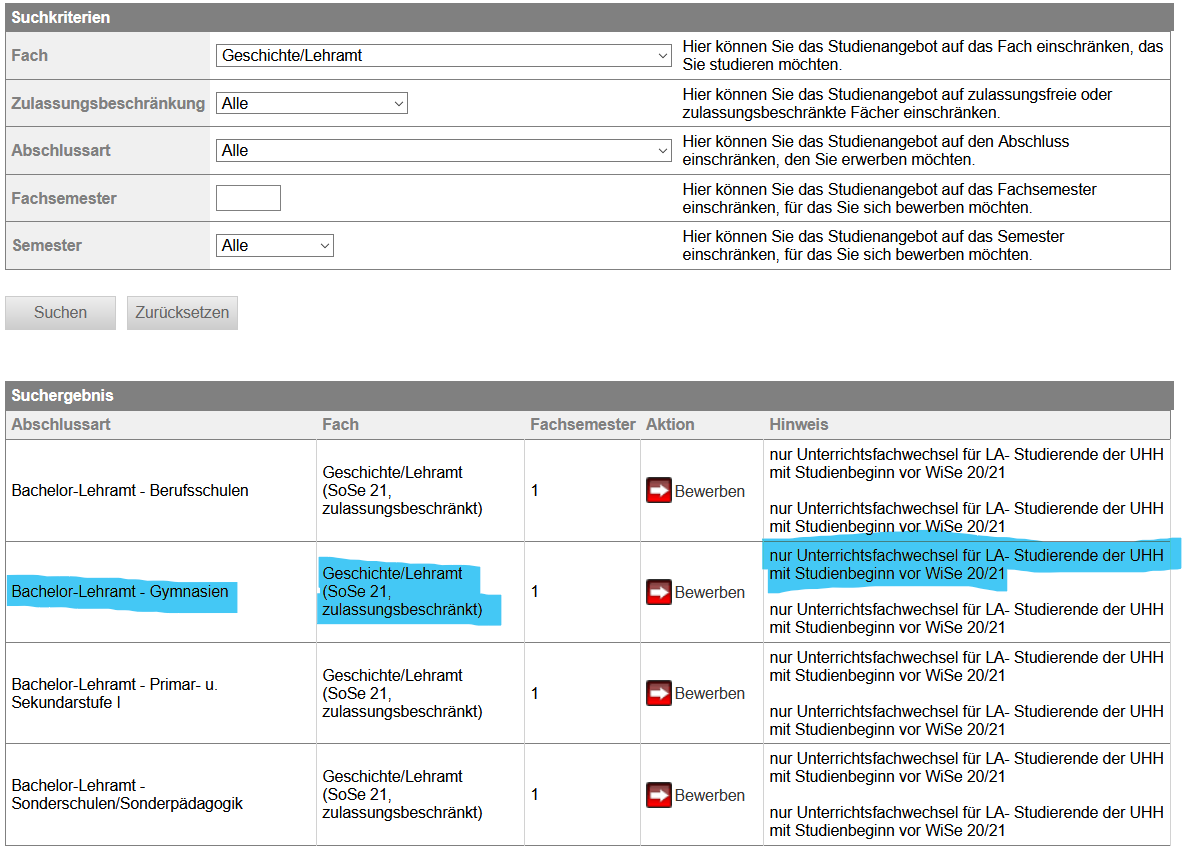Click the Bewerben text link for Berufsschulen
This screenshot has width=1186, height=862.
click(709, 491)
